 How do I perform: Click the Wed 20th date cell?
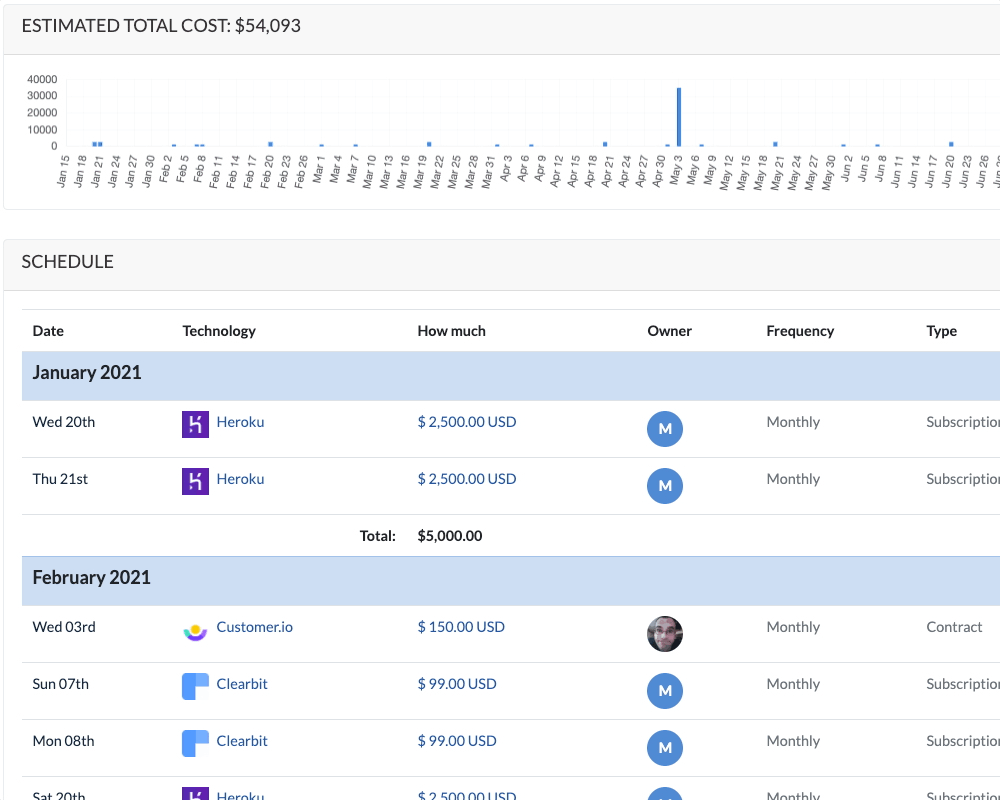click(x=64, y=422)
